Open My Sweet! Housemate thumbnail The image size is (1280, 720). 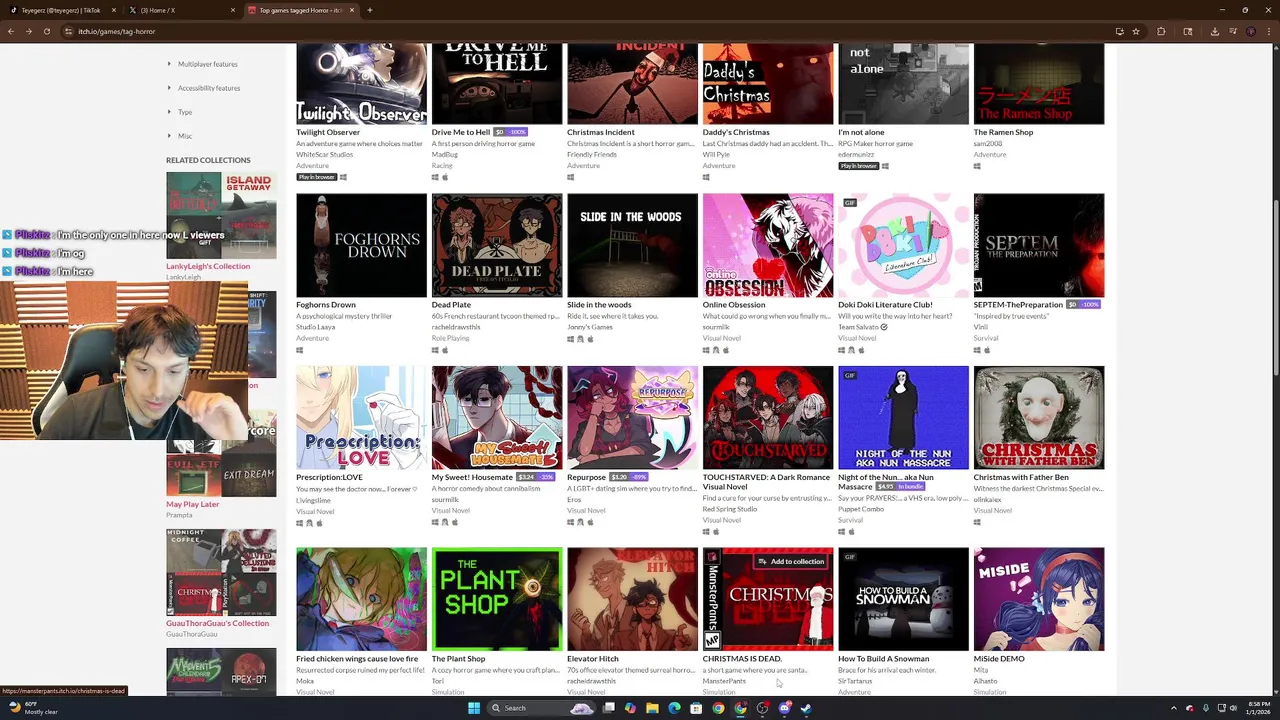tap(497, 418)
